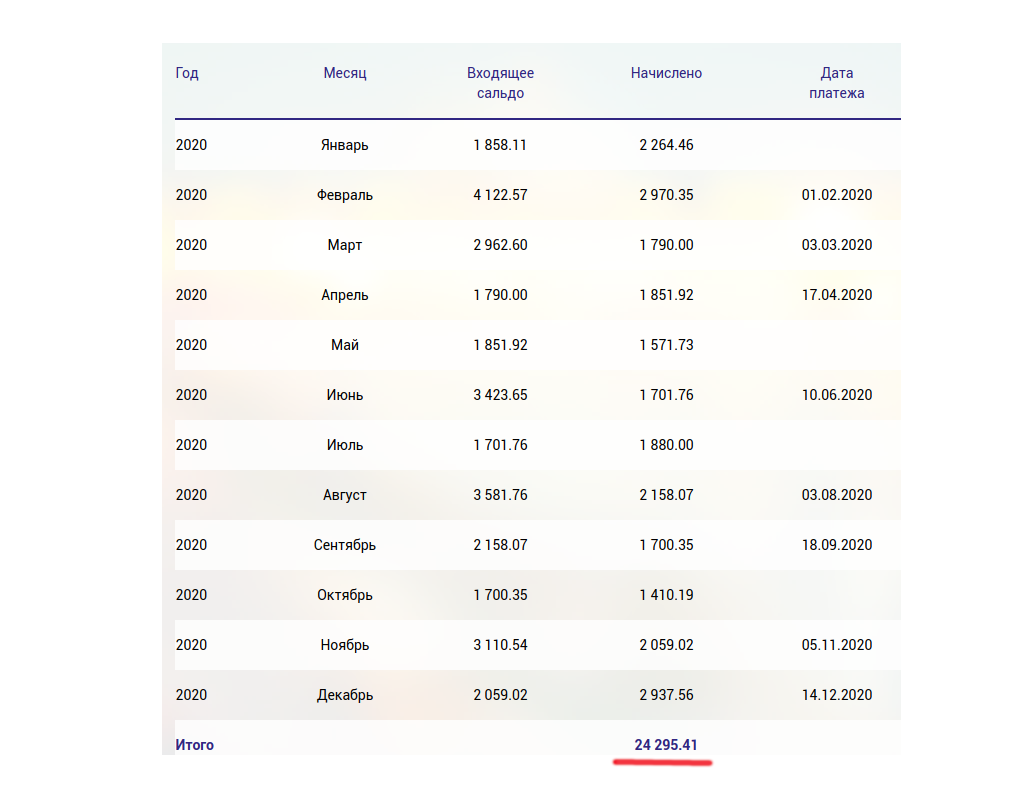Click November's incoming balance 3 110.54
Screen dimensions: 1024x800
click(500, 645)
